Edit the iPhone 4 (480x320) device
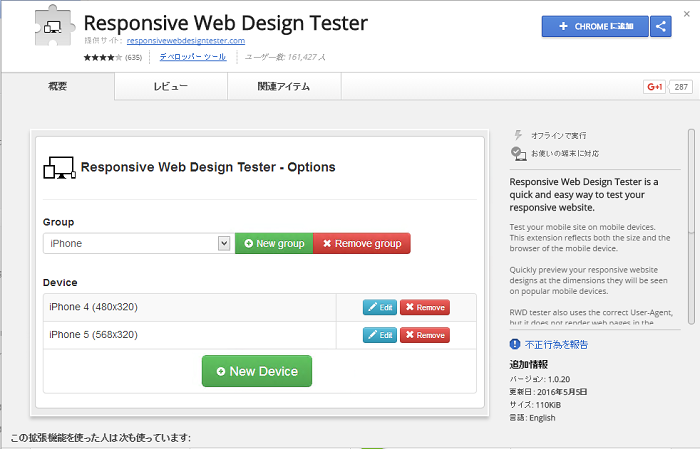This screenshot has width=700, height=449. coord(380,307)
